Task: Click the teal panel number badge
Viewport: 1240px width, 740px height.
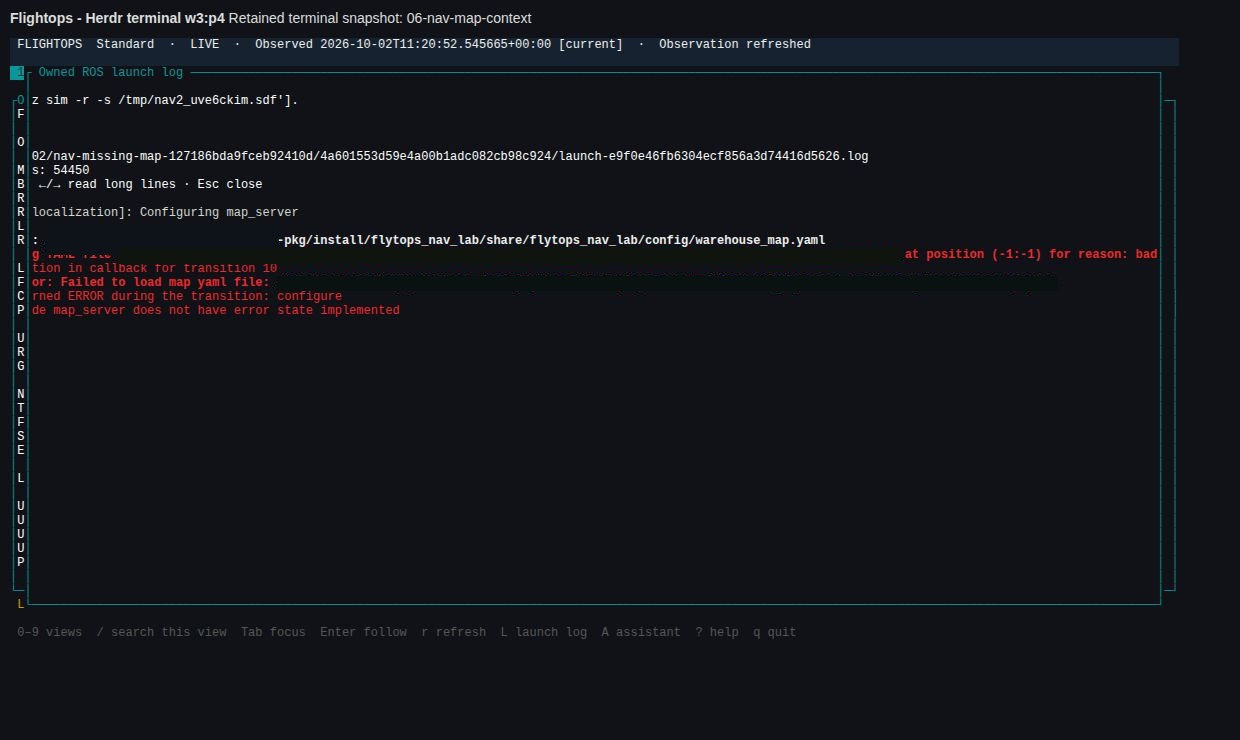Action: tap(17, 72)
